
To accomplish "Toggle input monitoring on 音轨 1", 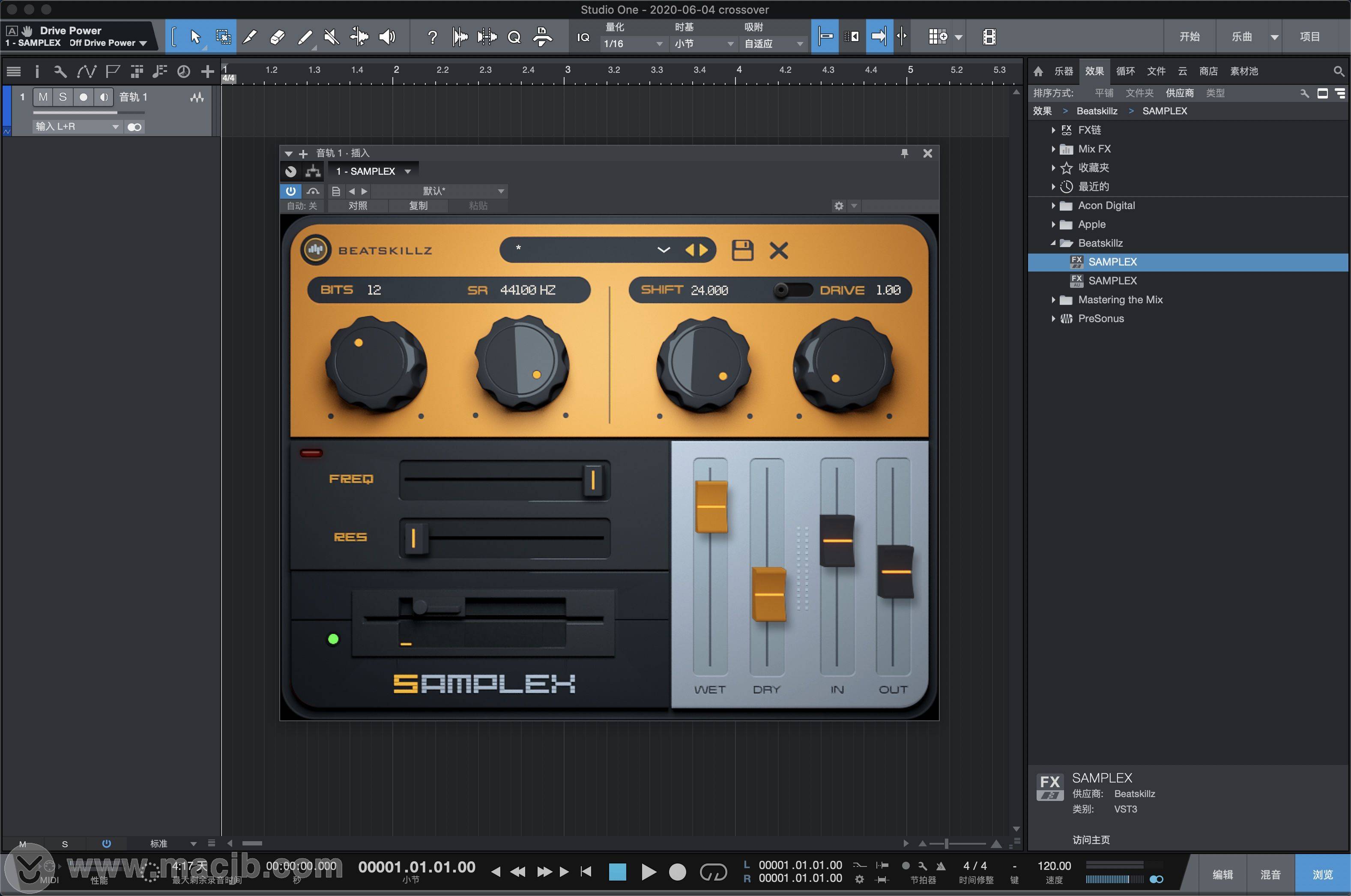I will (103, 97).
